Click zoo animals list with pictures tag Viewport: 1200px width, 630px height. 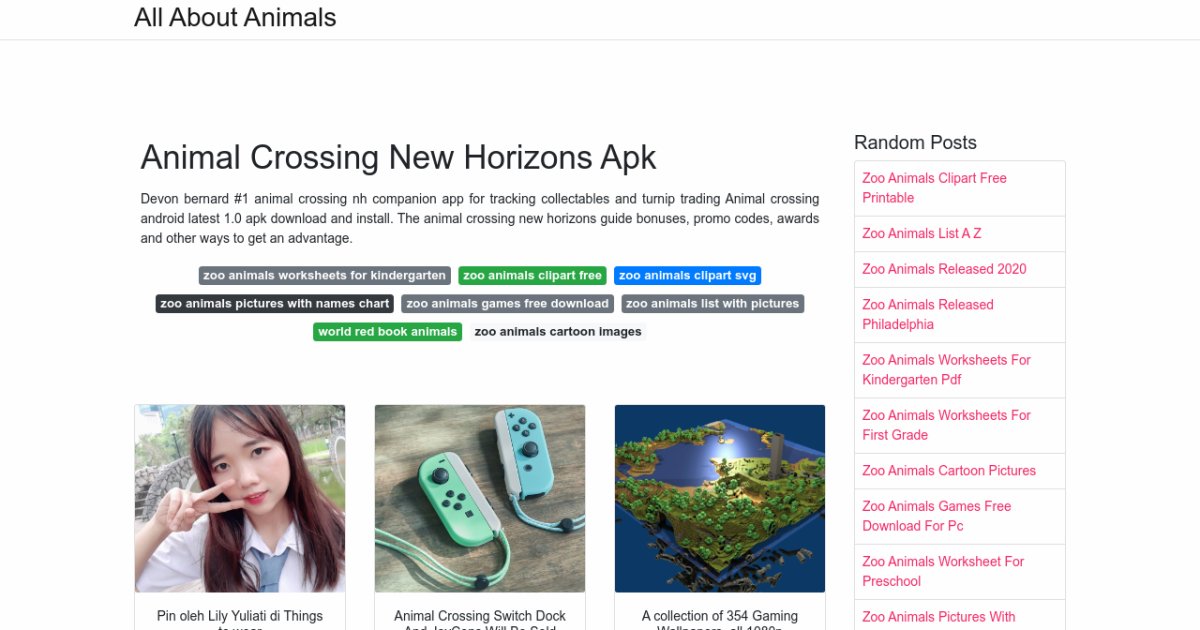pyautogui.click(x=712, y=304)
